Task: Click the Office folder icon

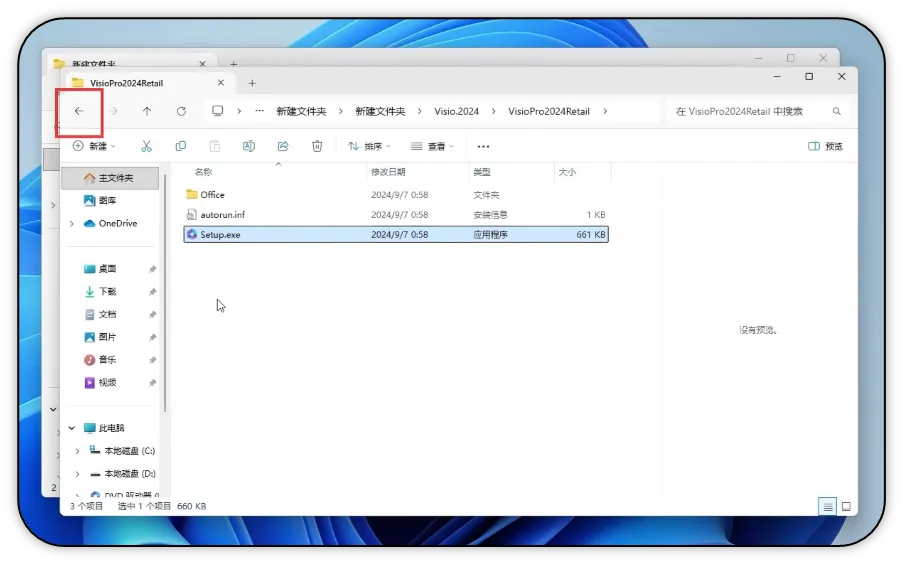Action: [x=192, y=194]
